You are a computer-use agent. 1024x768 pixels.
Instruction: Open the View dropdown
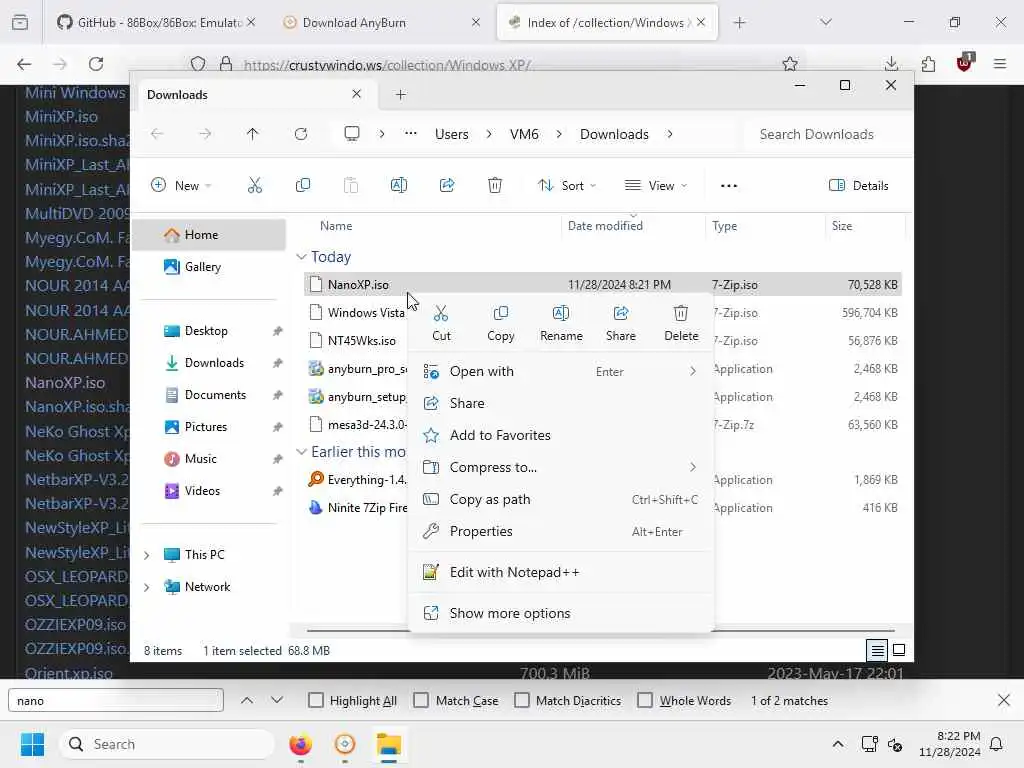(656, 185)
